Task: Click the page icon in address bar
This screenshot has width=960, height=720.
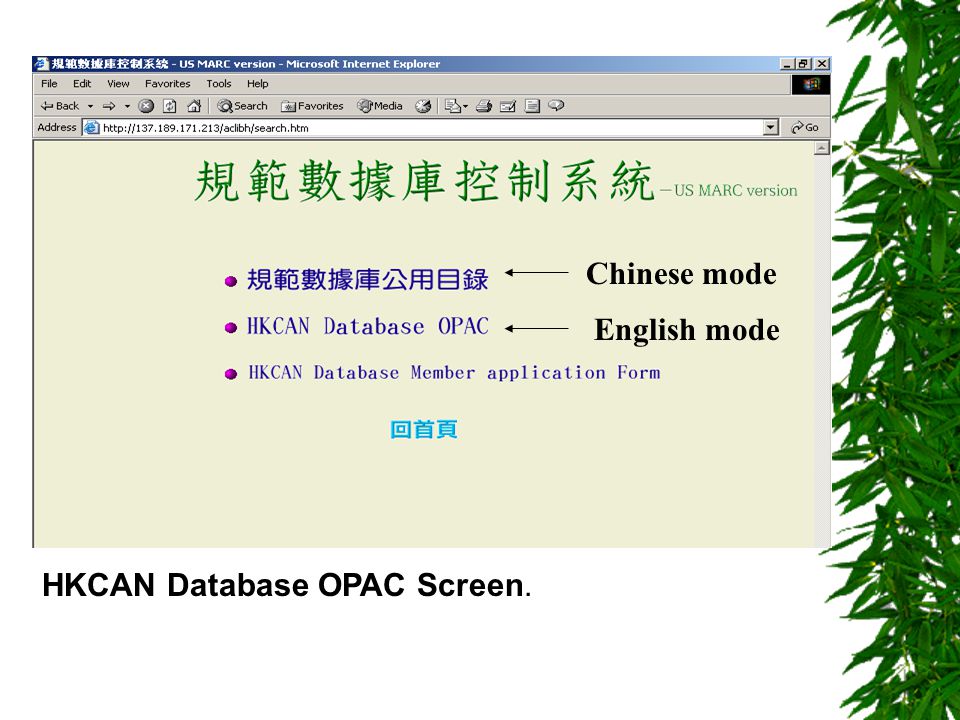Action: pyautogui.click(x=91, y=127)
